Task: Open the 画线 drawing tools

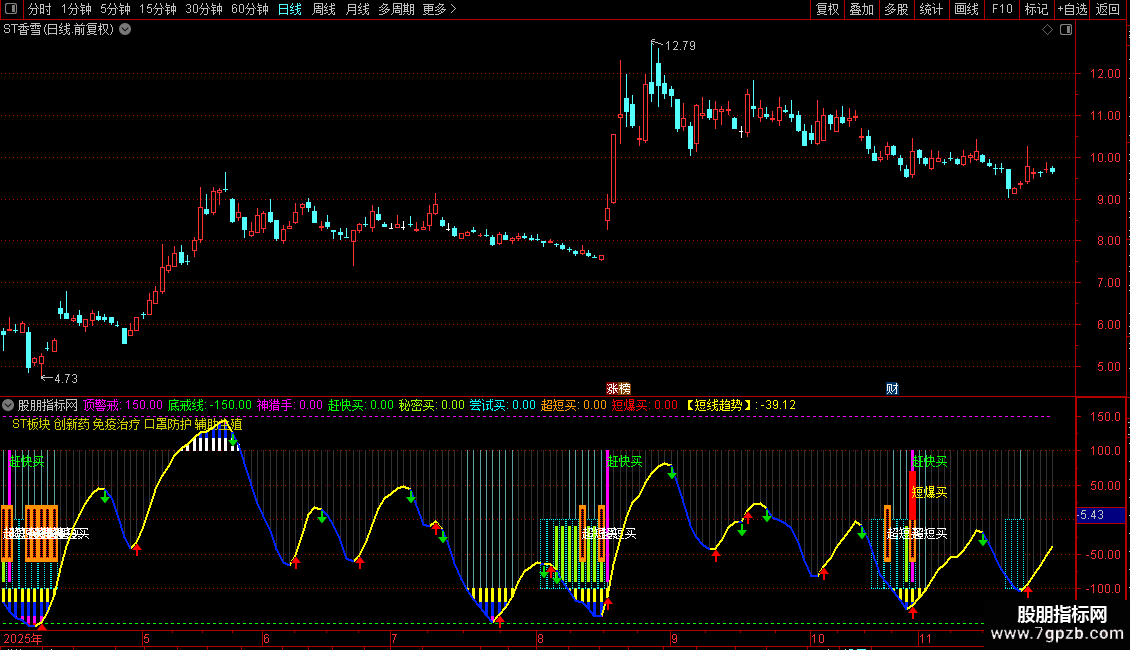Action: (967, 10)
